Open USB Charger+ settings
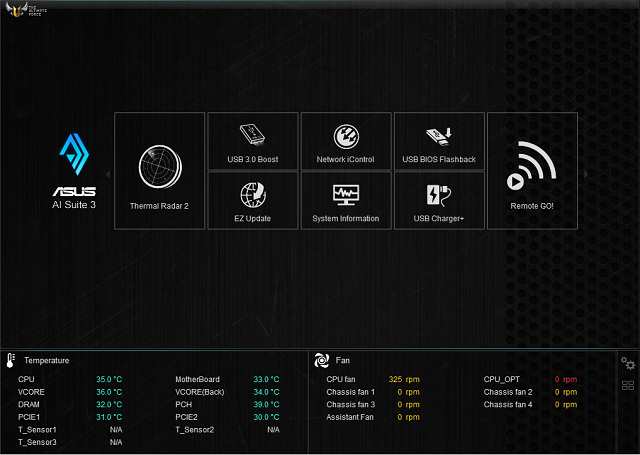 click(439, 200)
